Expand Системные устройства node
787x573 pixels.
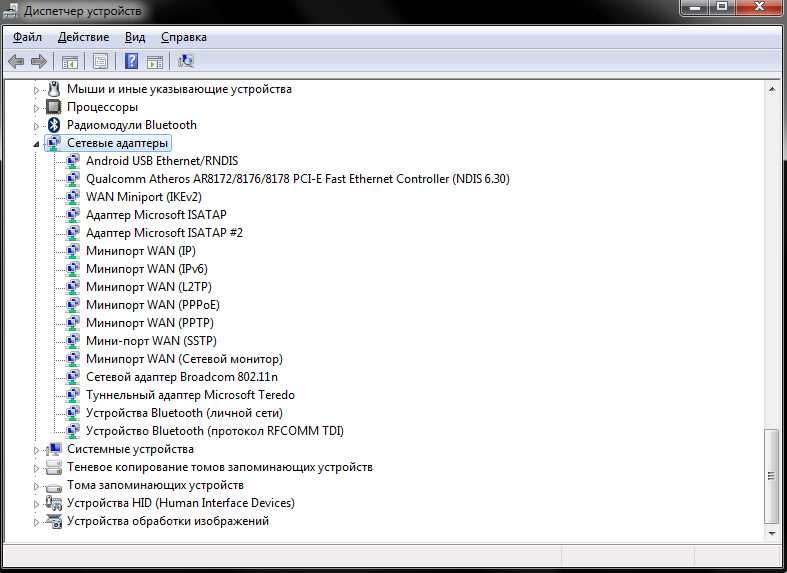(x=36, y=450)
